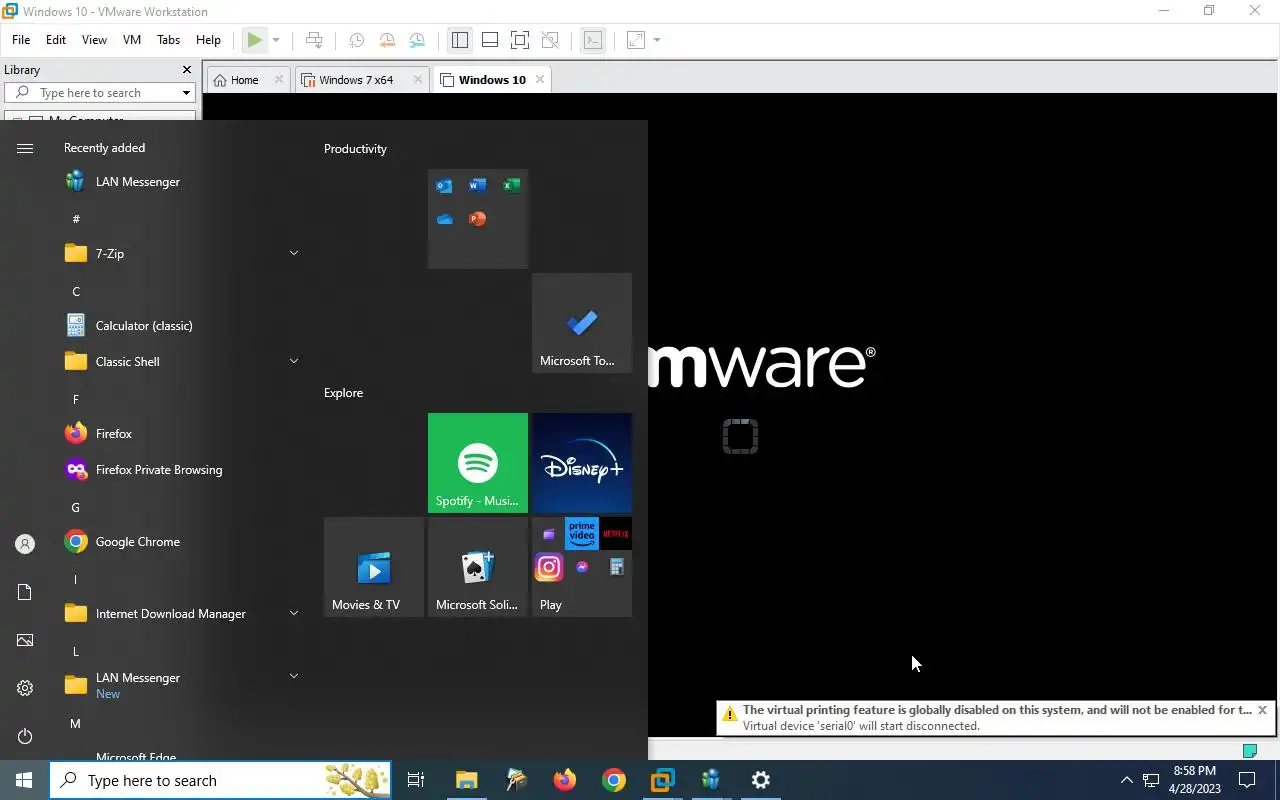Click the Productivity group heading
1280x800 pixels.
[355, 149]
